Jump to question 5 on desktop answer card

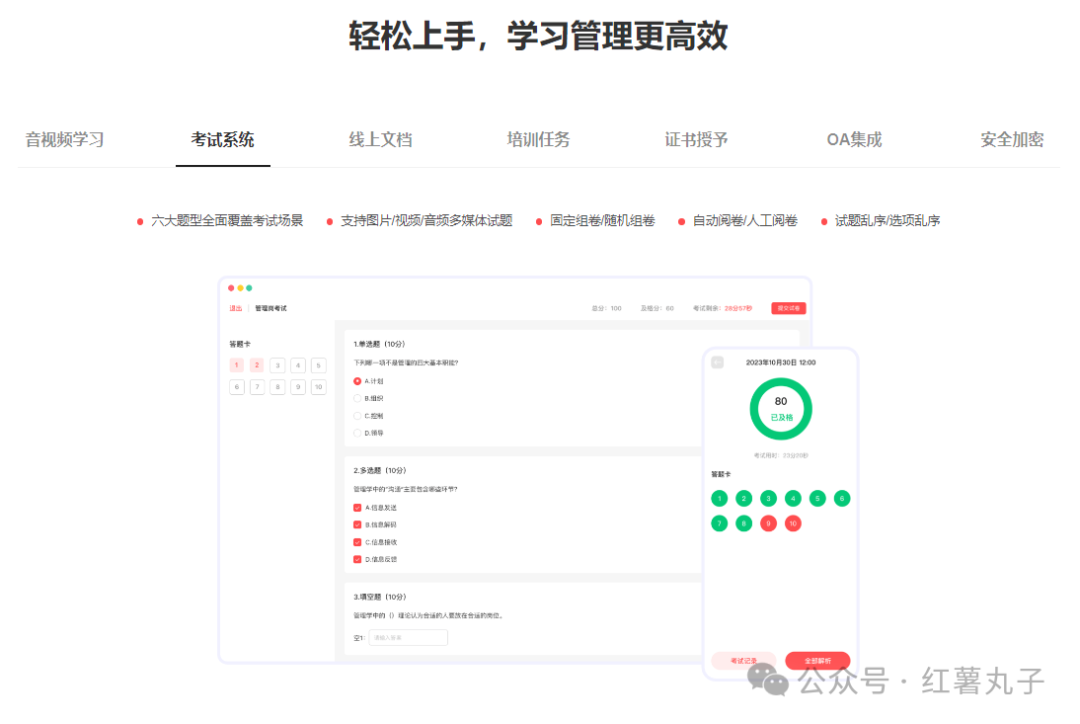[x=318, y=365]
